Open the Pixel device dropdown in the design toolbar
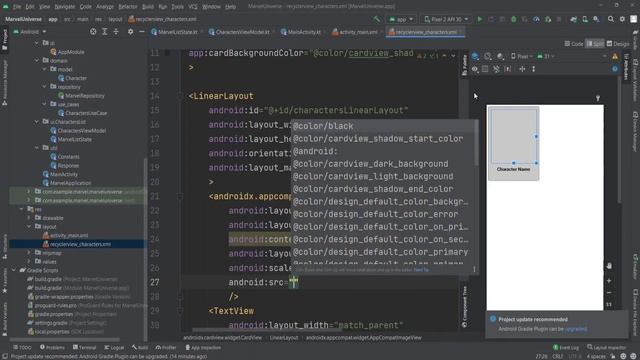 point(522,56)
